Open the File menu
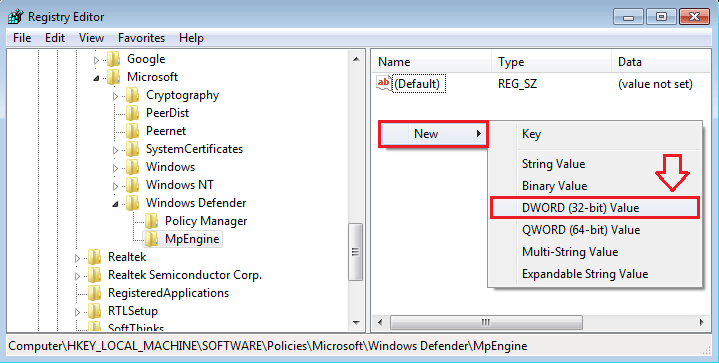Screen dimensions: 719x363 (x=22, y=38)
